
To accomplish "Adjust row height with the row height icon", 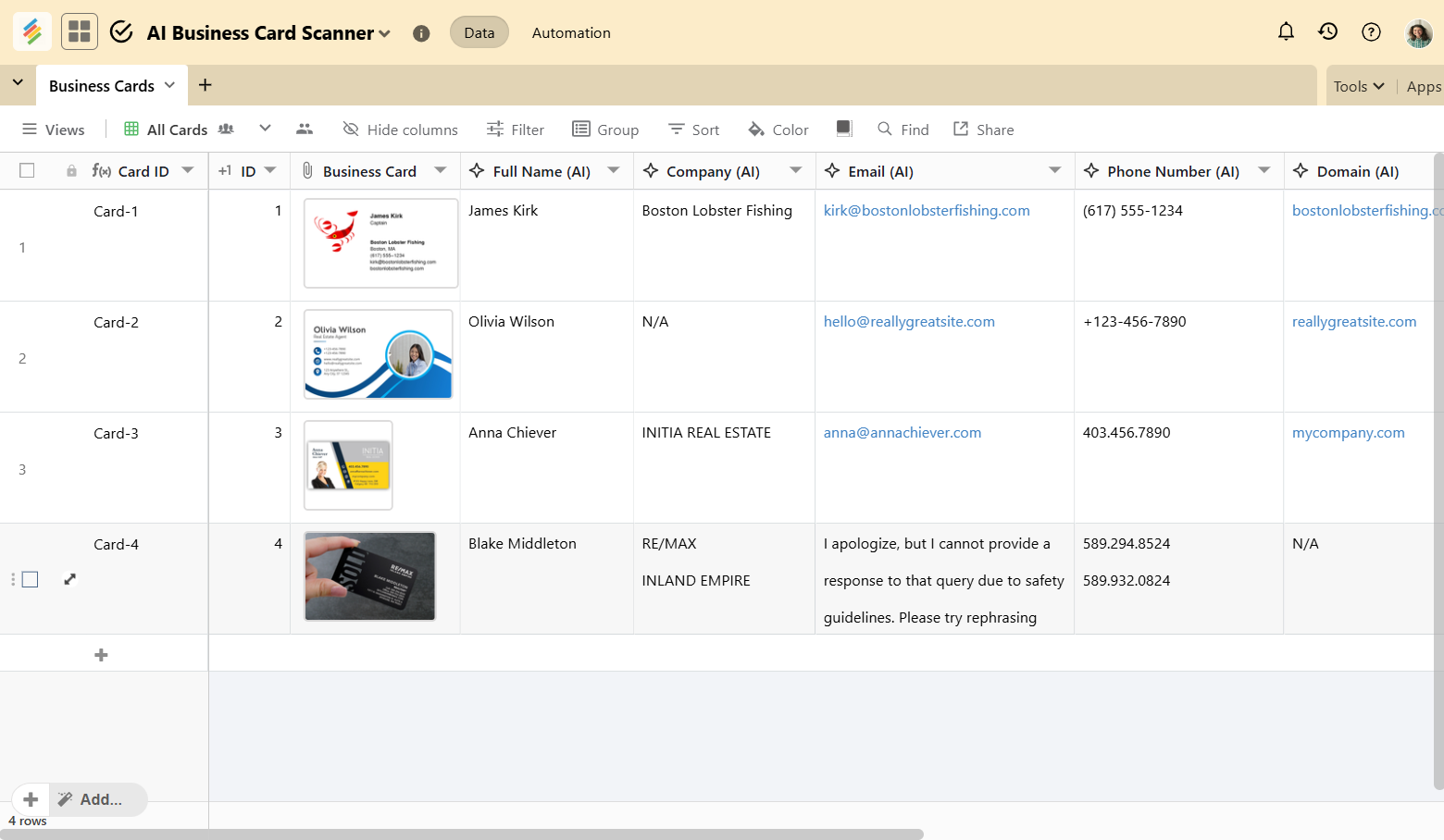I will tap(843, 129).
